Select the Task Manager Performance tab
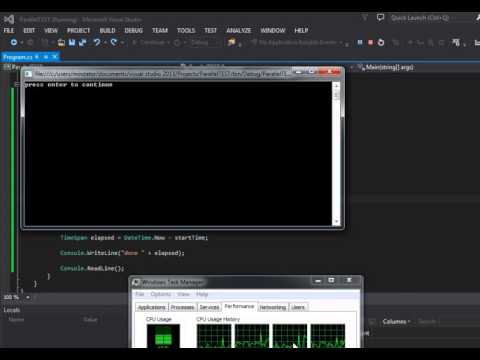The image size is (480, 360). tap(239, 306)
